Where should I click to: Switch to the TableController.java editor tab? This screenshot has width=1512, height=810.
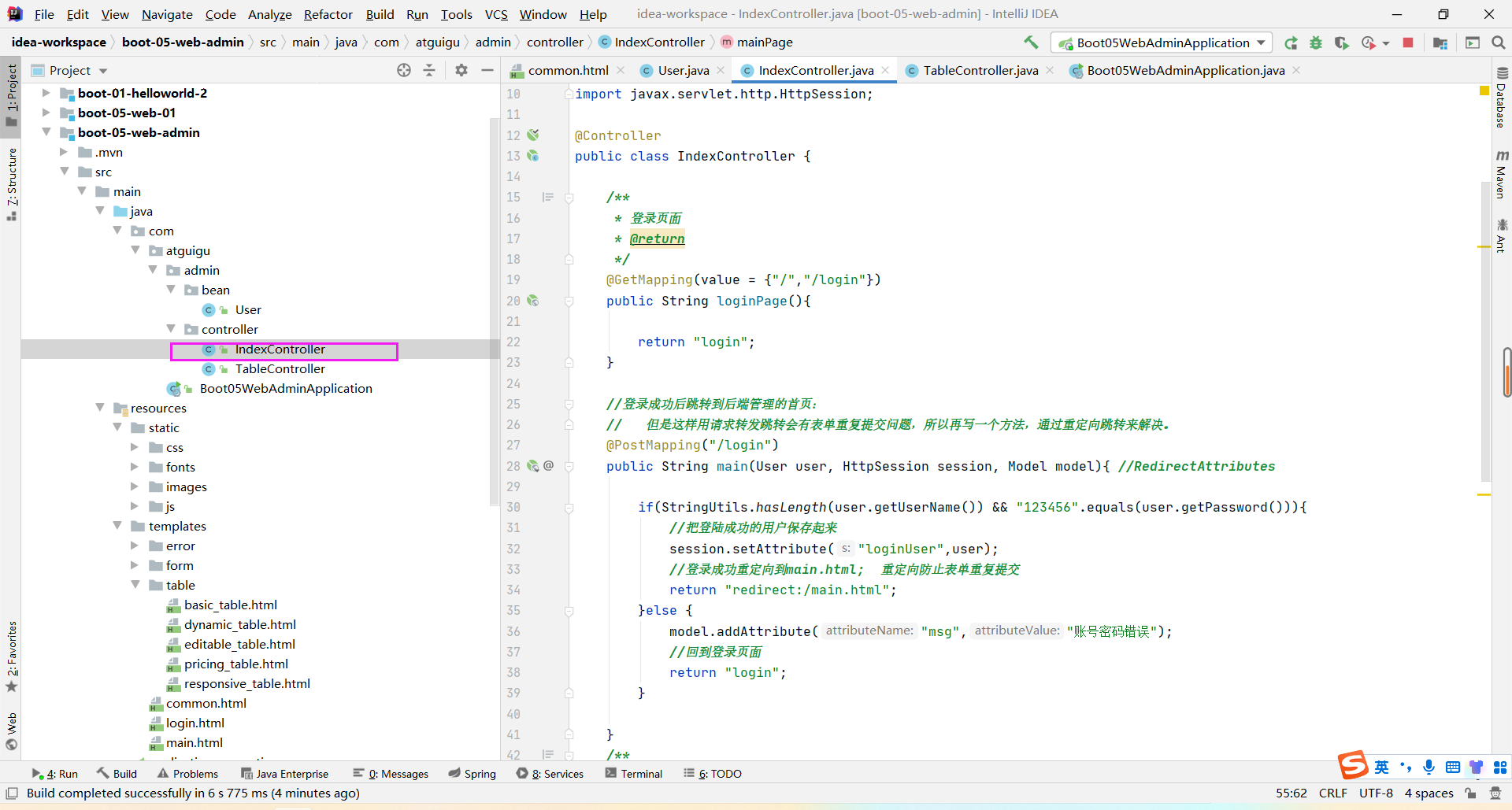980,70
